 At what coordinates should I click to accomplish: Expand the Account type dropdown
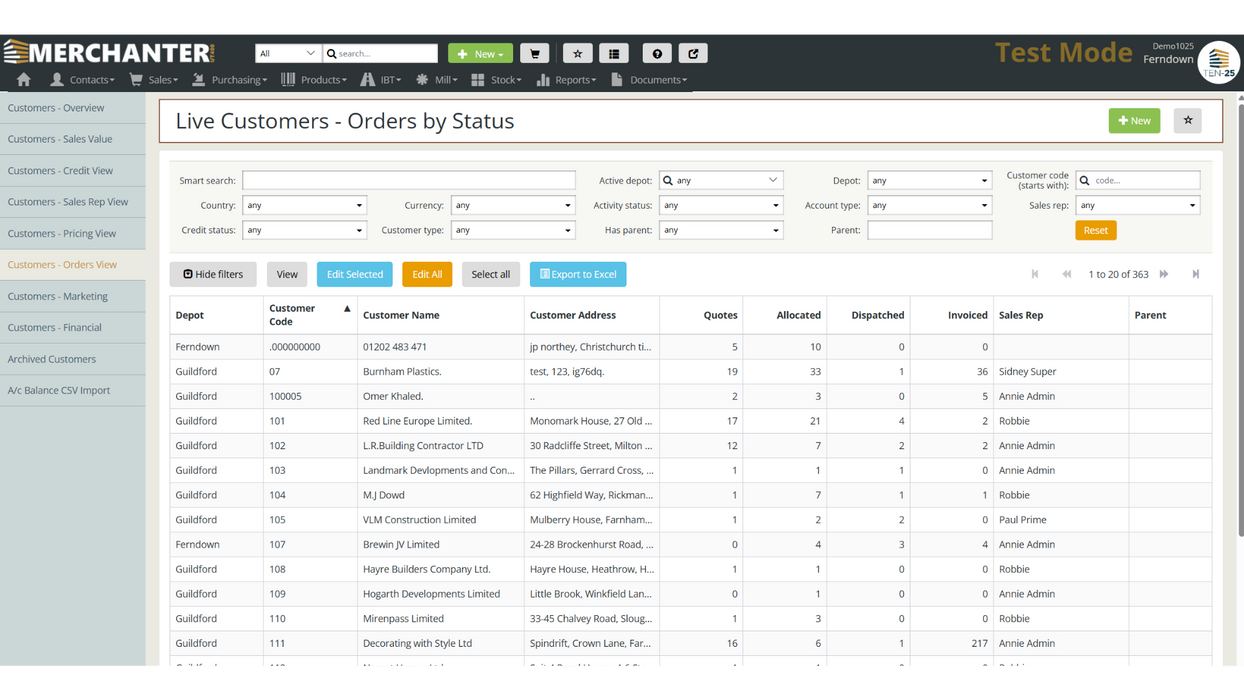929,205
